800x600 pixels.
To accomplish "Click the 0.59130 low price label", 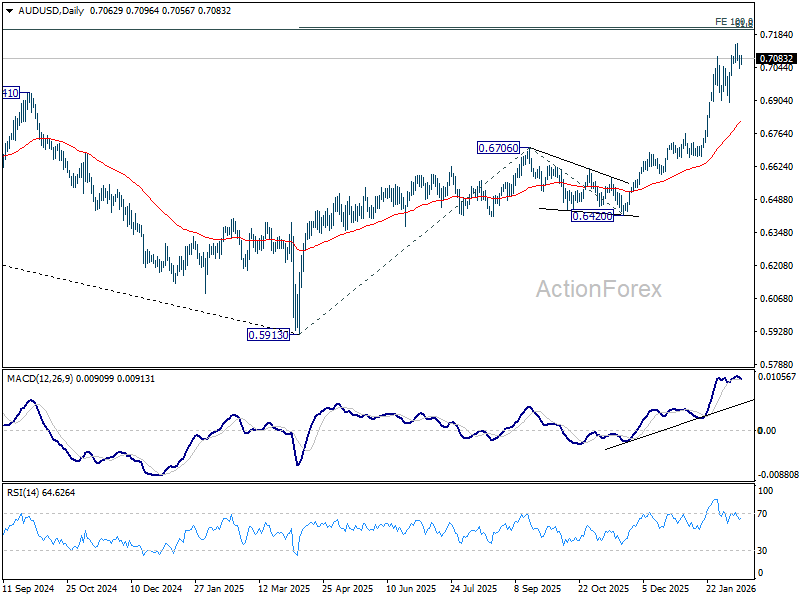I will click(268, 335).
